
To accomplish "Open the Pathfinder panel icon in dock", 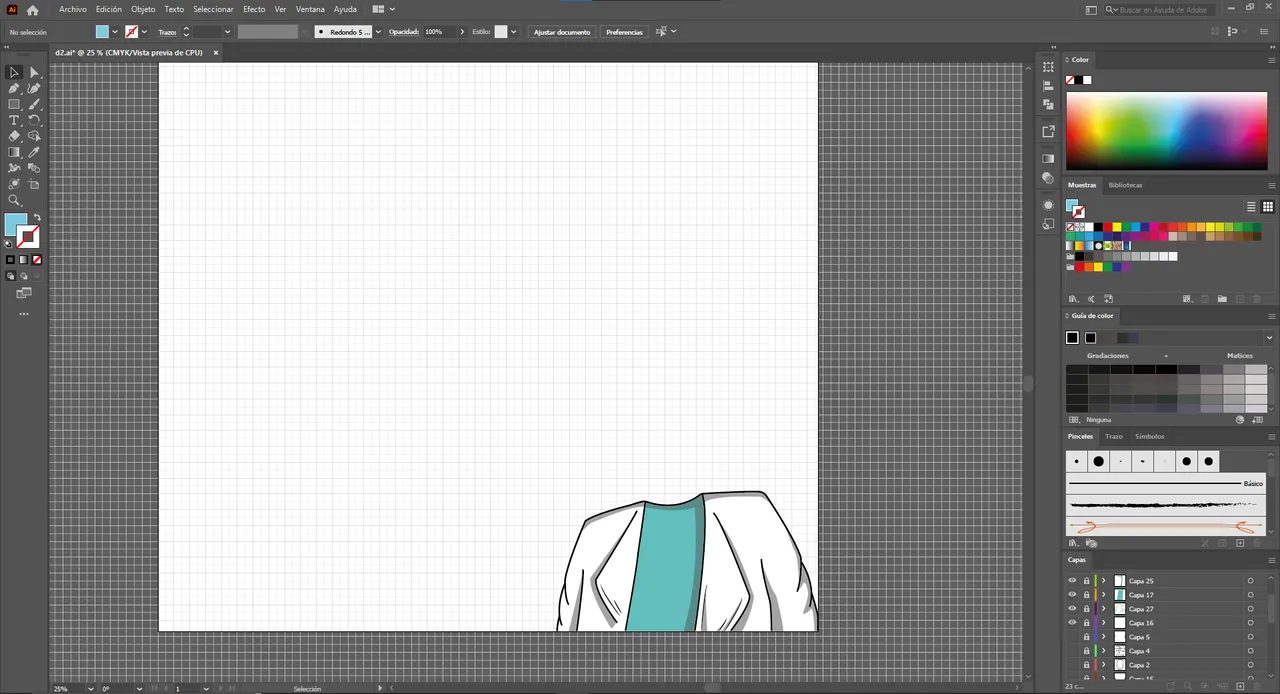I will click(x=1048, y=104).
